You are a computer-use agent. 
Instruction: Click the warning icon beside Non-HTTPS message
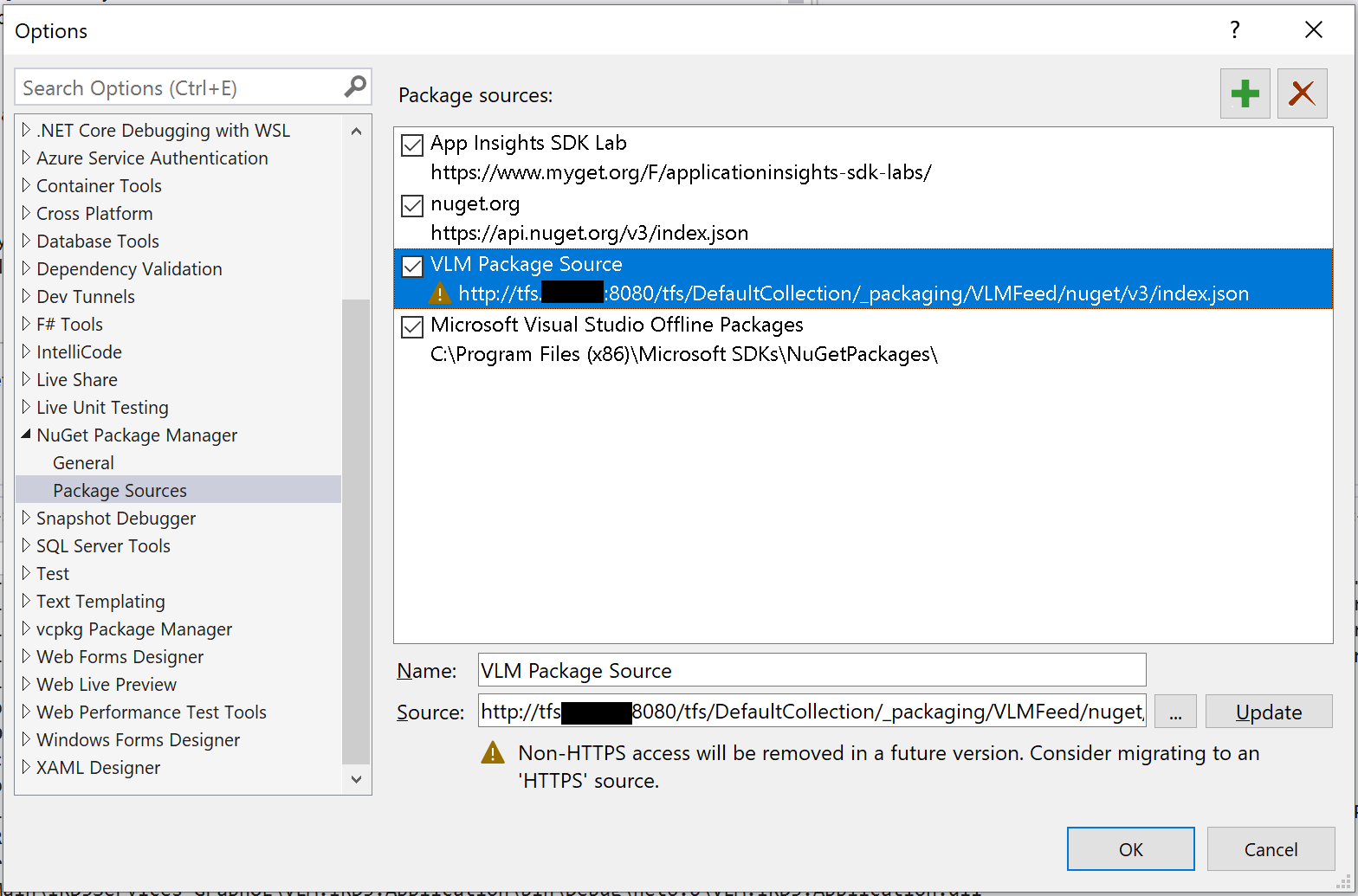492,752
